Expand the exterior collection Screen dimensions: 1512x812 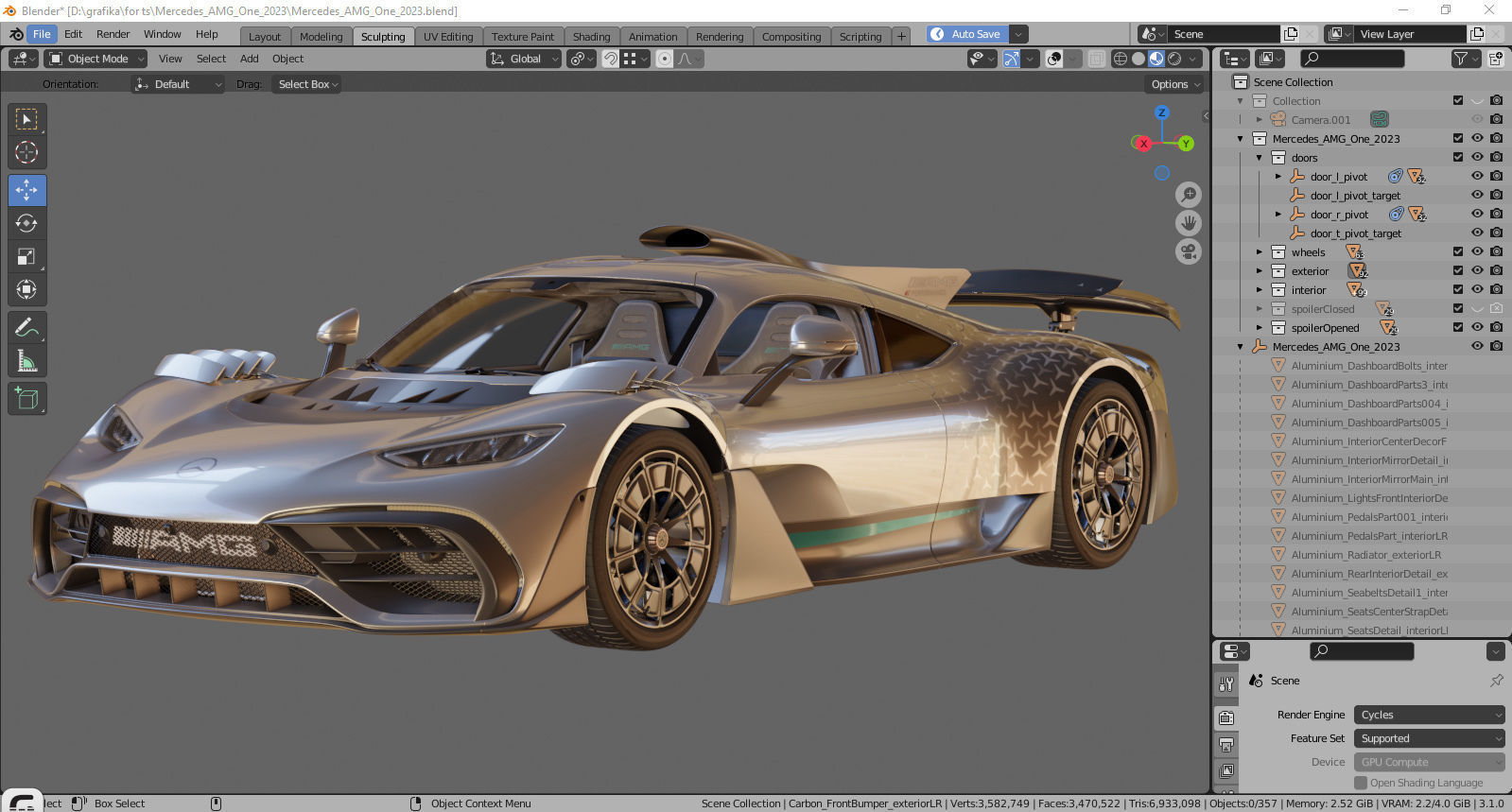[1260, 270]
